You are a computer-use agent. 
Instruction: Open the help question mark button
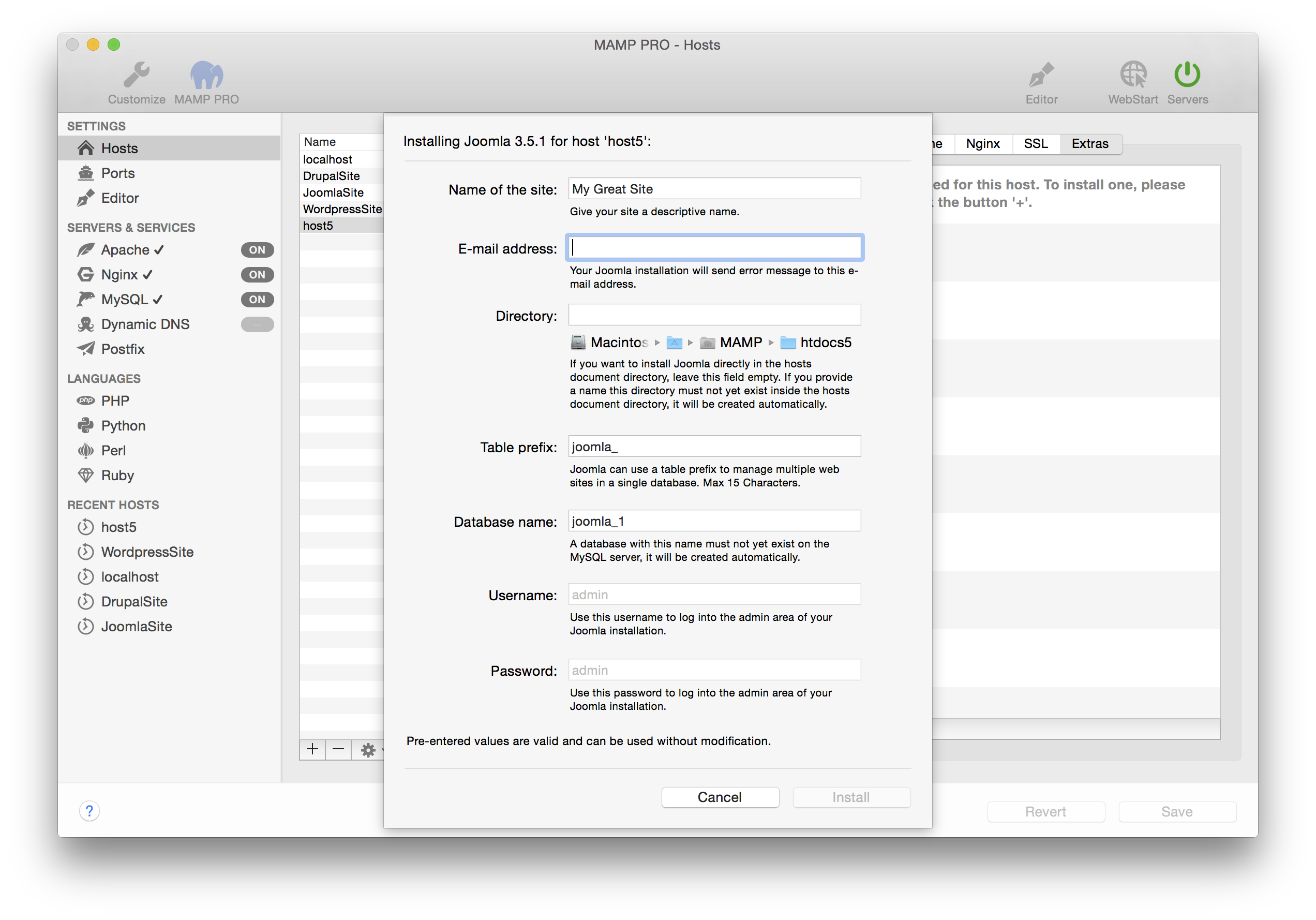click(x=89, y=810)
